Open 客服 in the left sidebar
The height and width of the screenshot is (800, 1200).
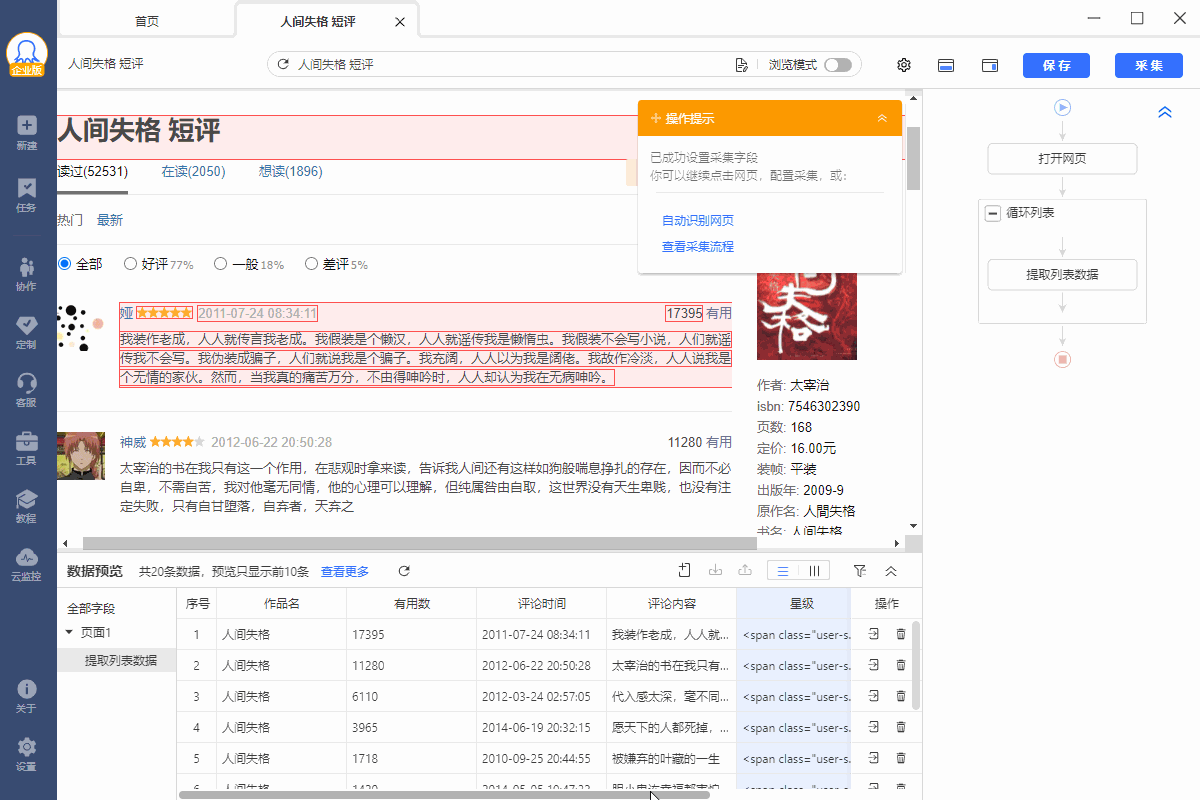(27, 390)
